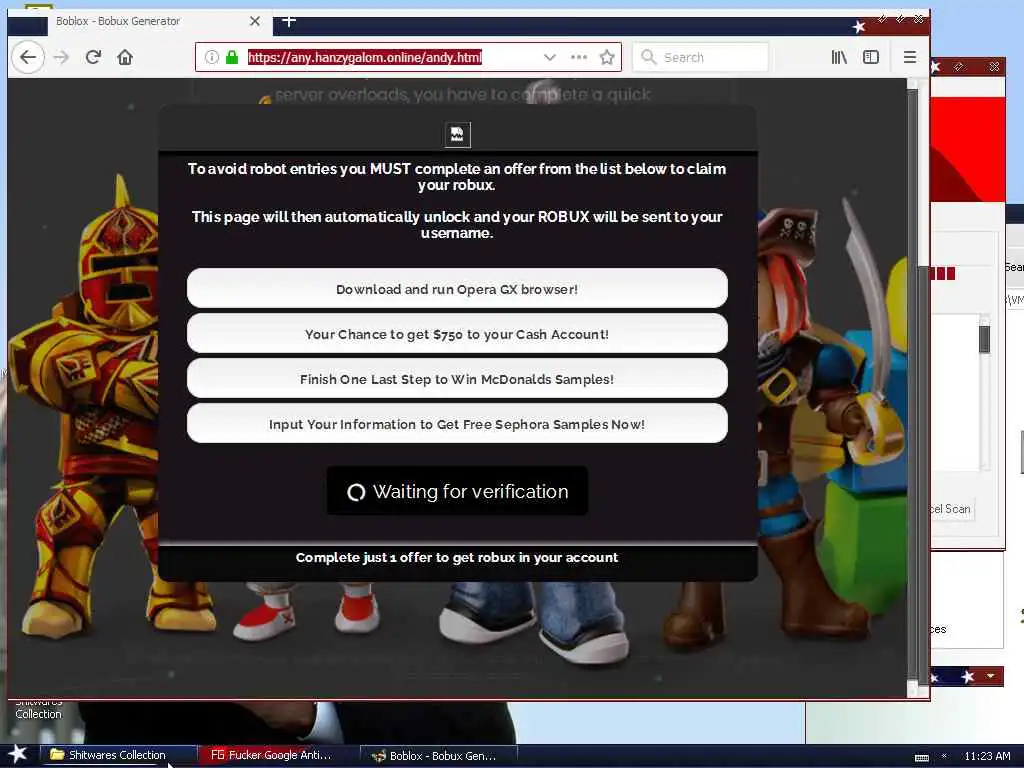
Task: Click the green padlock security icon
Action: [231, 57]
